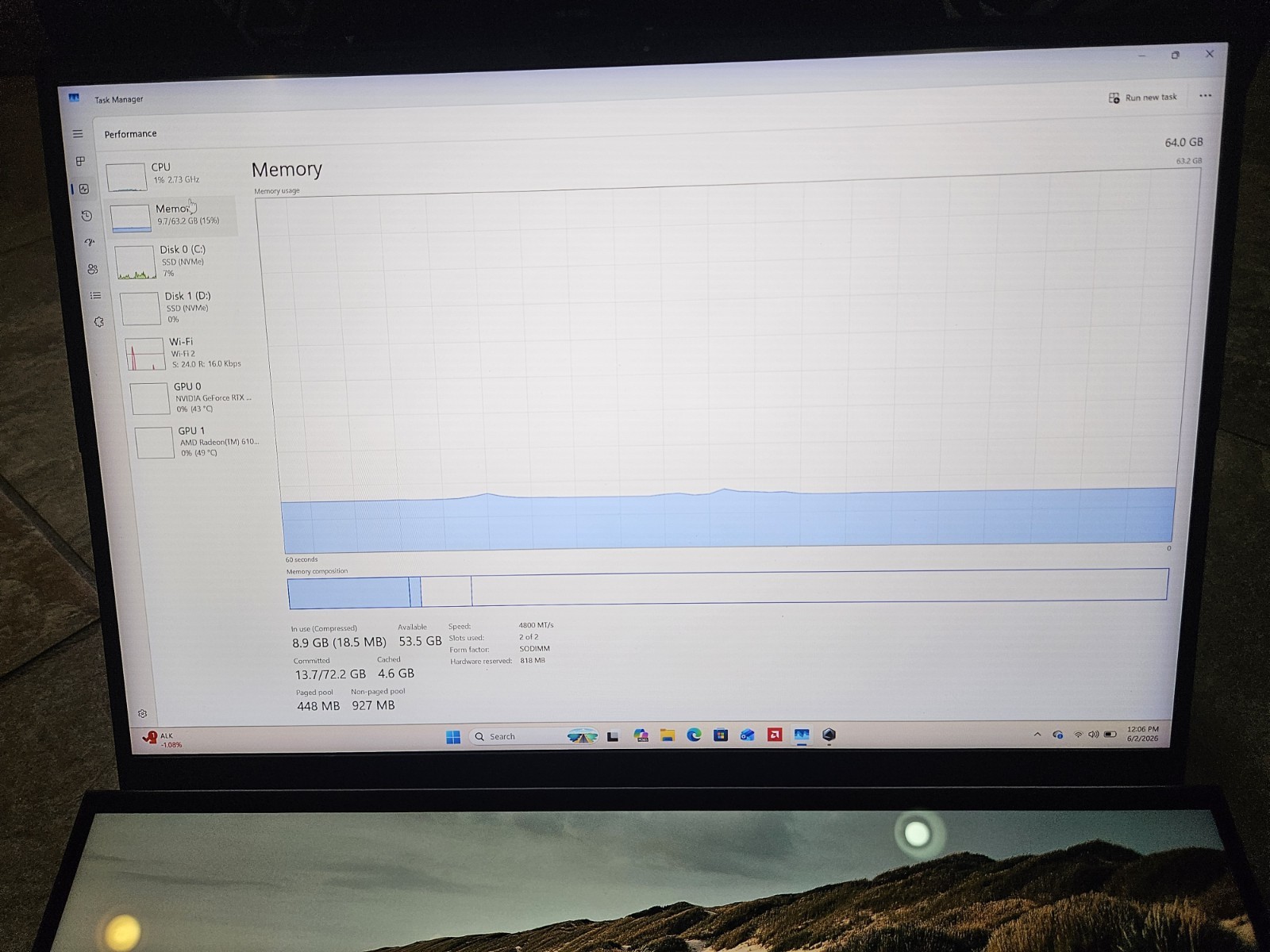Open the Users page icon

coord(93,269)
